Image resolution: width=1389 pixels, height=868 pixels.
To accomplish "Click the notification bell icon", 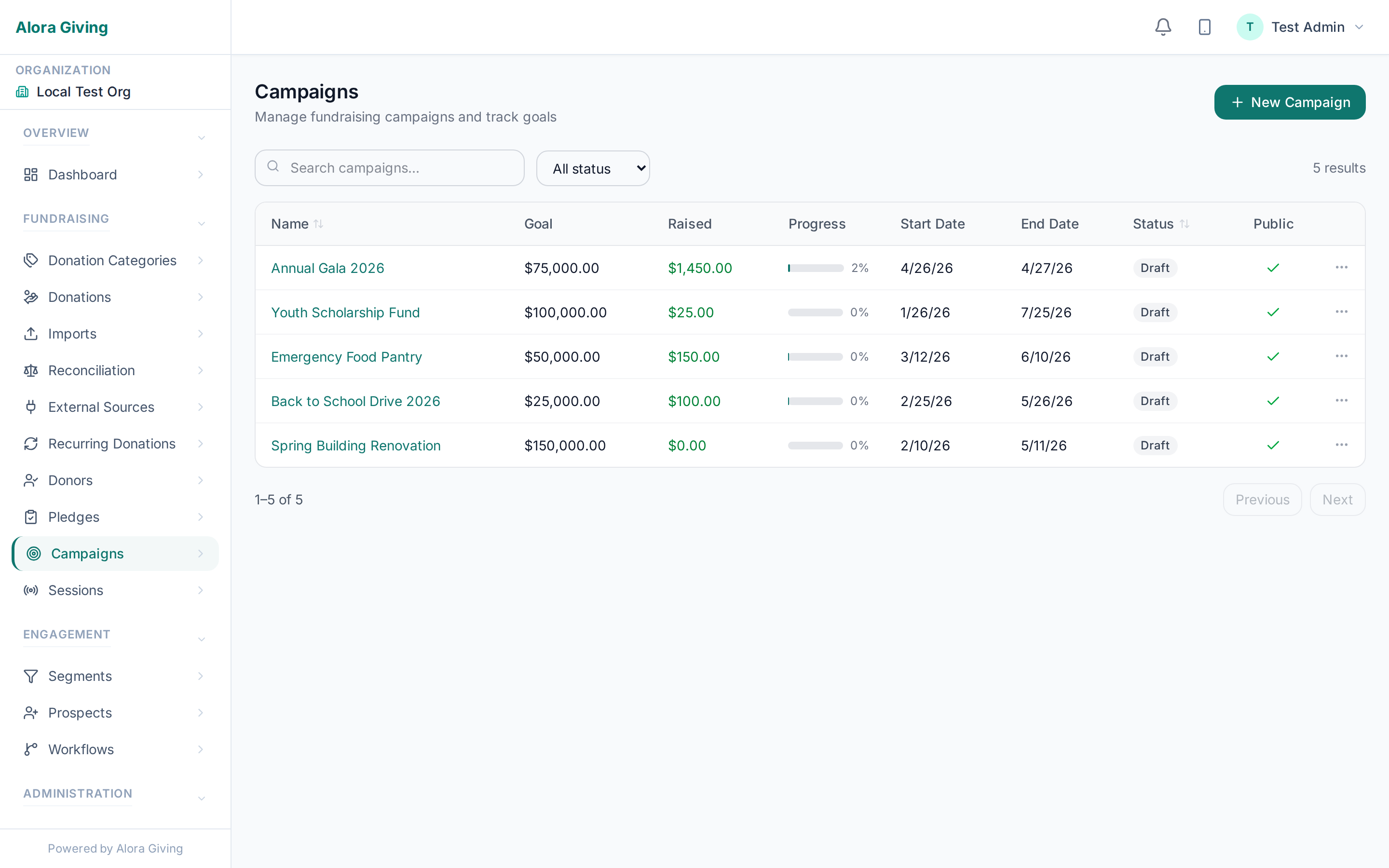I will pos(1163,27).
